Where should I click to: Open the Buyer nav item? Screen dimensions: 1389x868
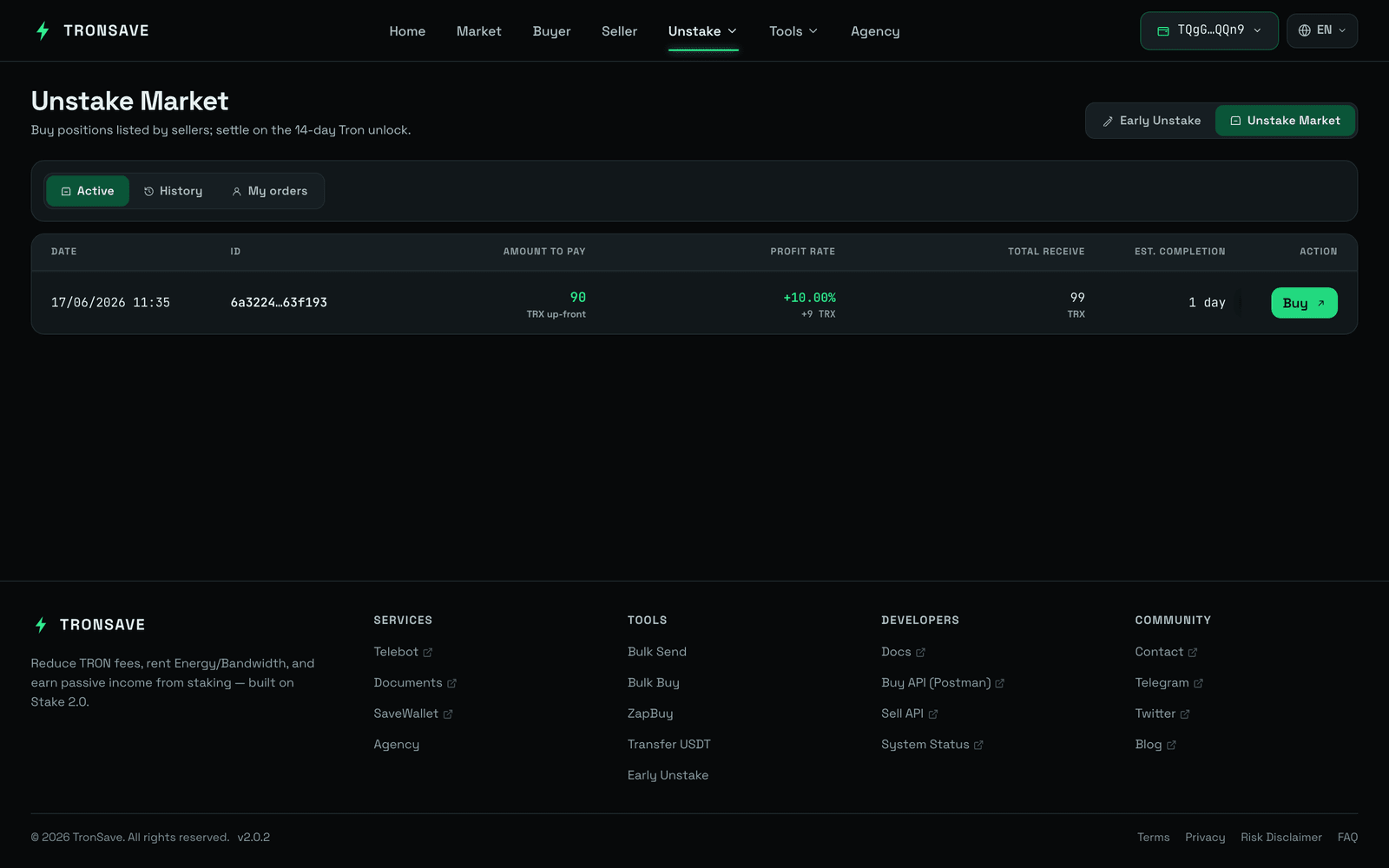pyautogui.click(x=551, y=31)
